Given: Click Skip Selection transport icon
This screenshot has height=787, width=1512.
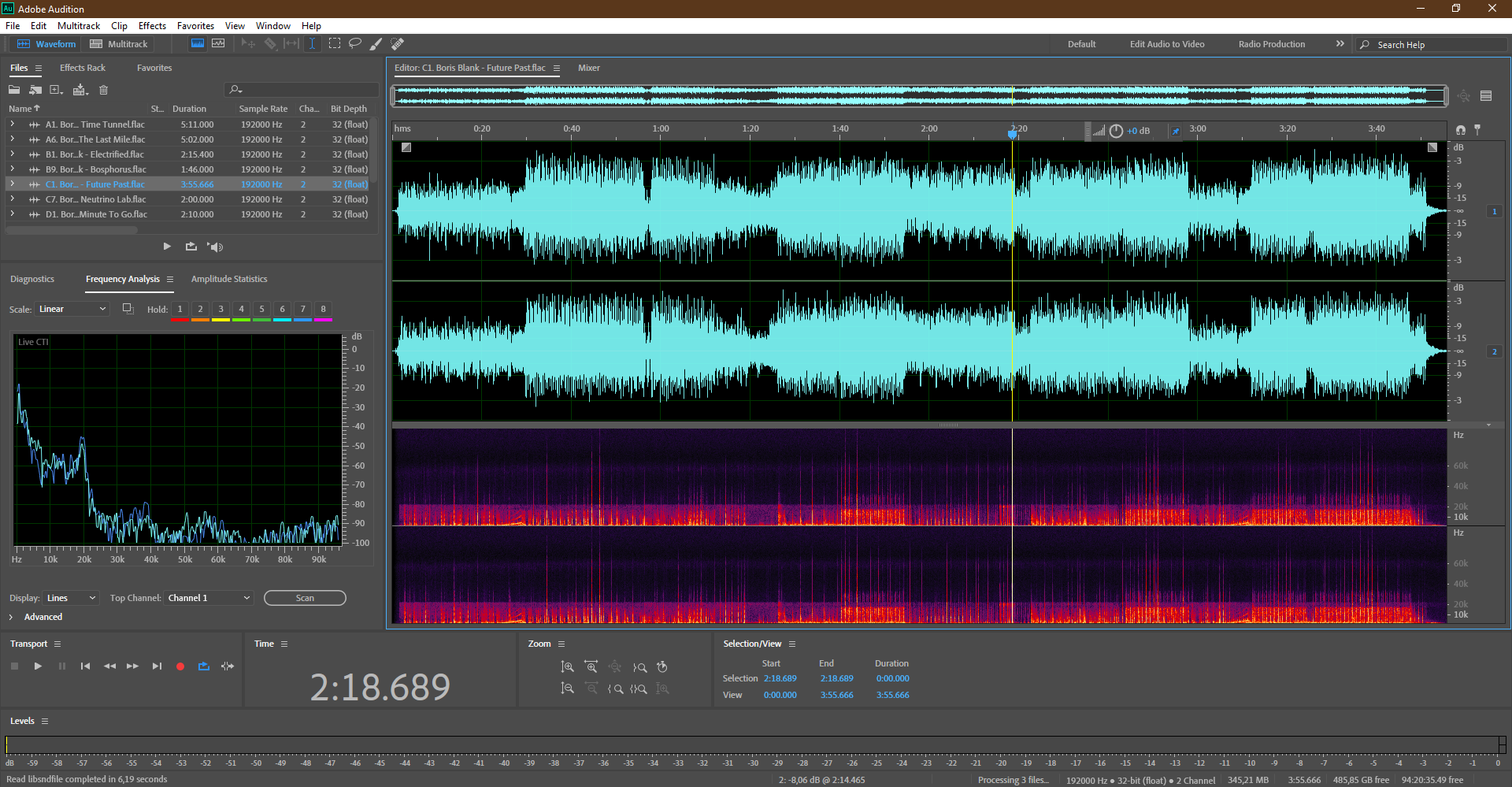Looking at the screenshot, I should [x=228, y=666].
